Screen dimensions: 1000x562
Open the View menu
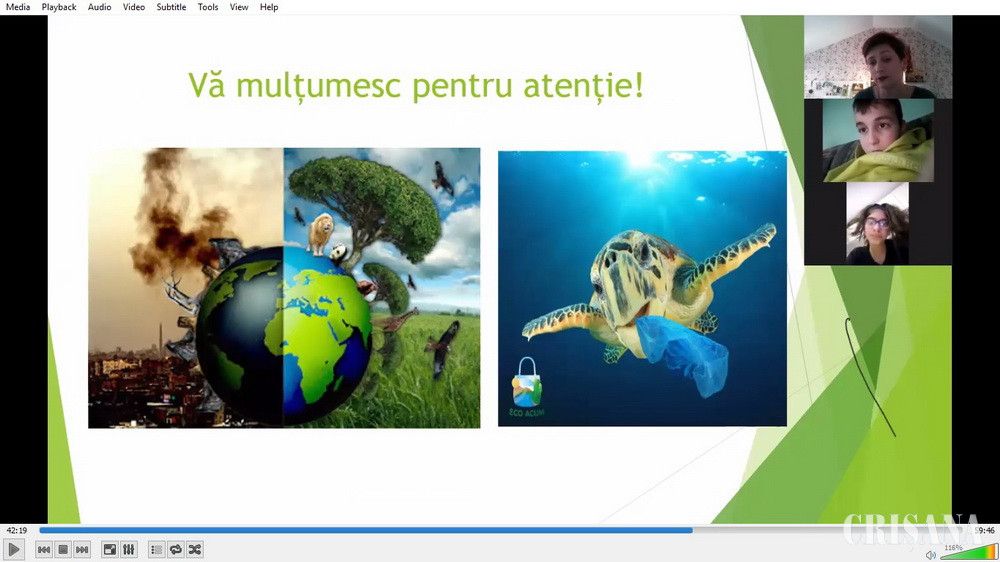(x=239, y=7)
